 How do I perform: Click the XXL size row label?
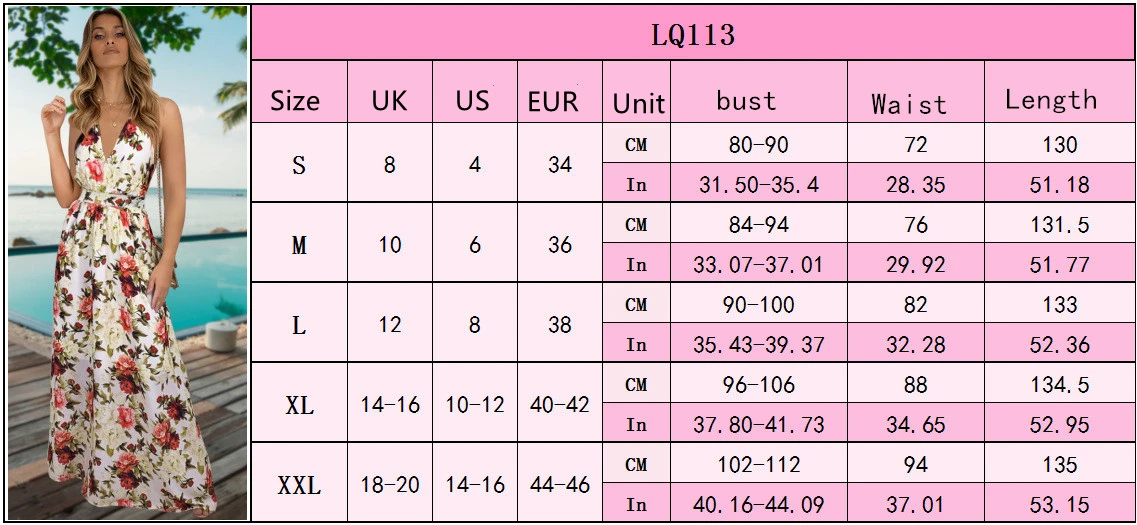coord(299,485)
